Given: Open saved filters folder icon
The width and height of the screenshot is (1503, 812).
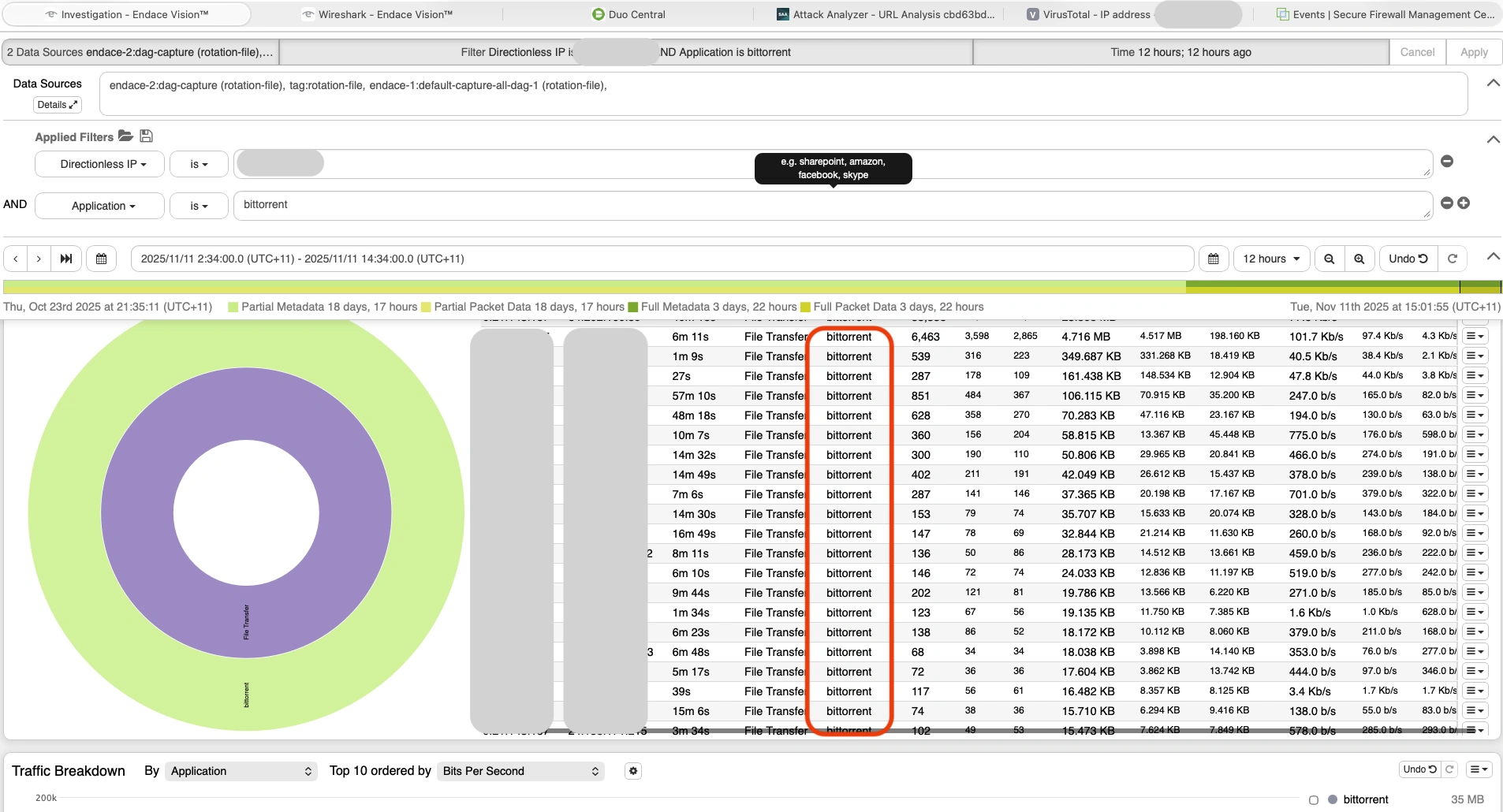Looking at the screenshot, I should [125, 136].
